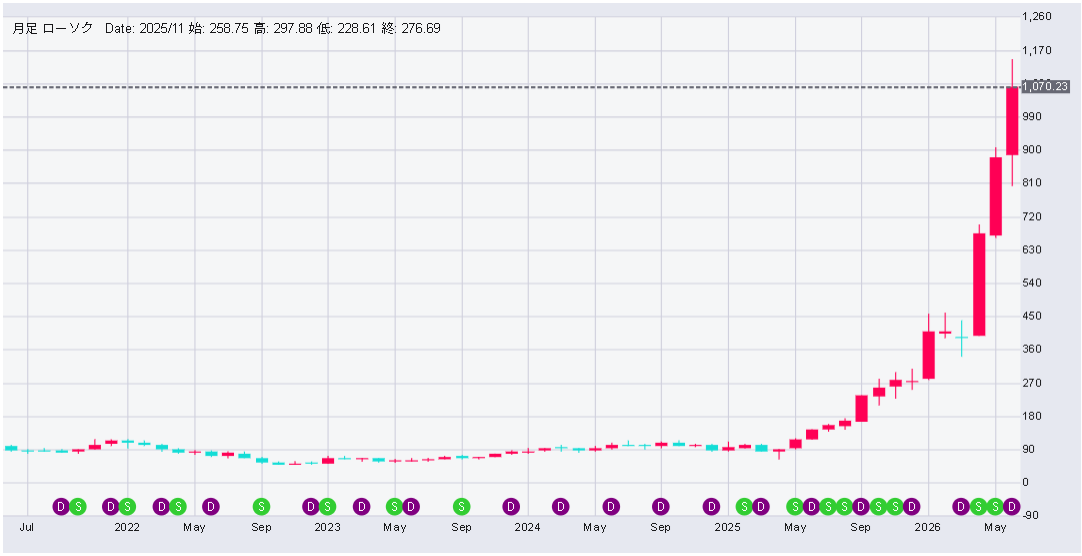Click the green S marker at October 2021
This screenshot has width=1082, height=556.
tap(77, 507)
